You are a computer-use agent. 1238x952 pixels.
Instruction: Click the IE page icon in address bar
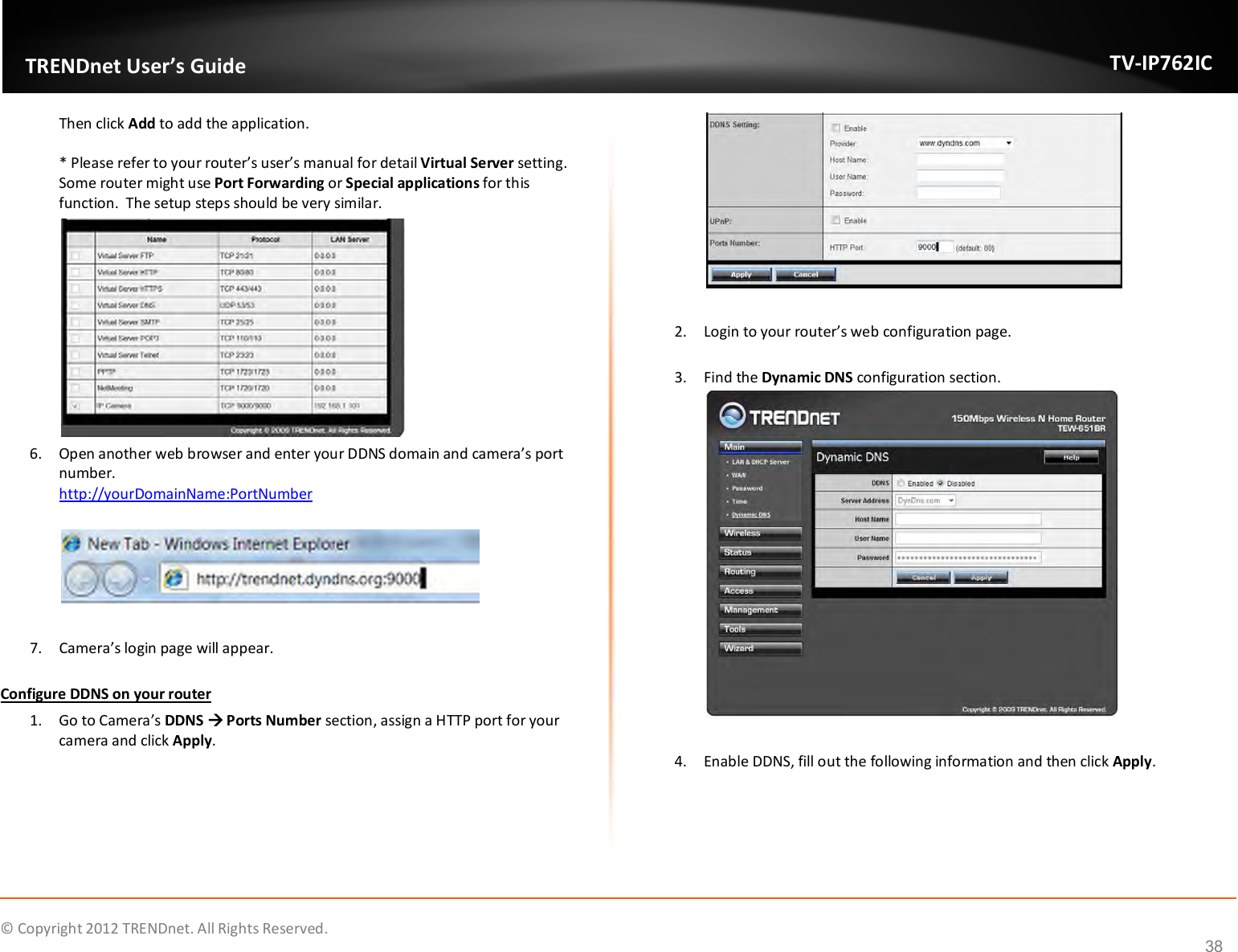pyautogui.click(x=174, y=578)
